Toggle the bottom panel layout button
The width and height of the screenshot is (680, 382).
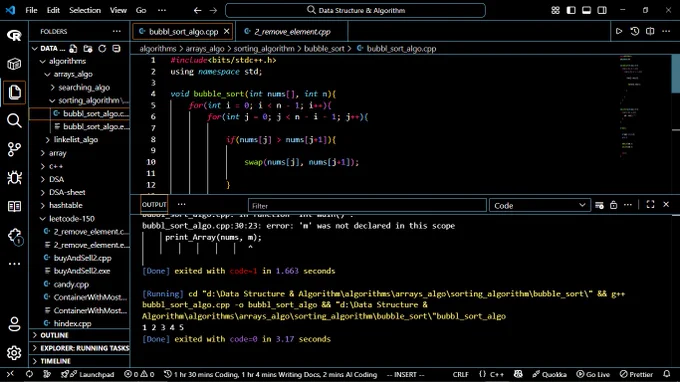click(586, 10)
